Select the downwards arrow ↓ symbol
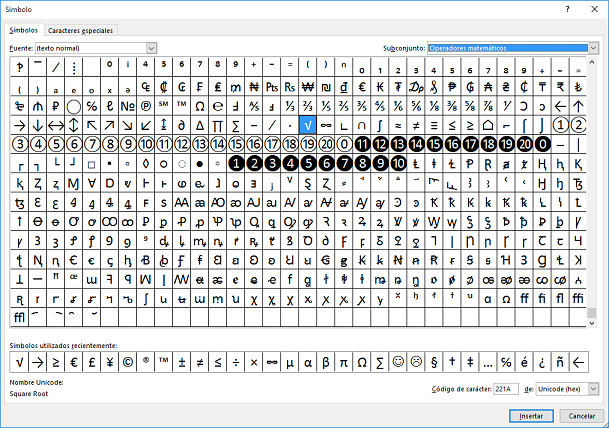Screen dimensions: 609x428 point(38,125)
